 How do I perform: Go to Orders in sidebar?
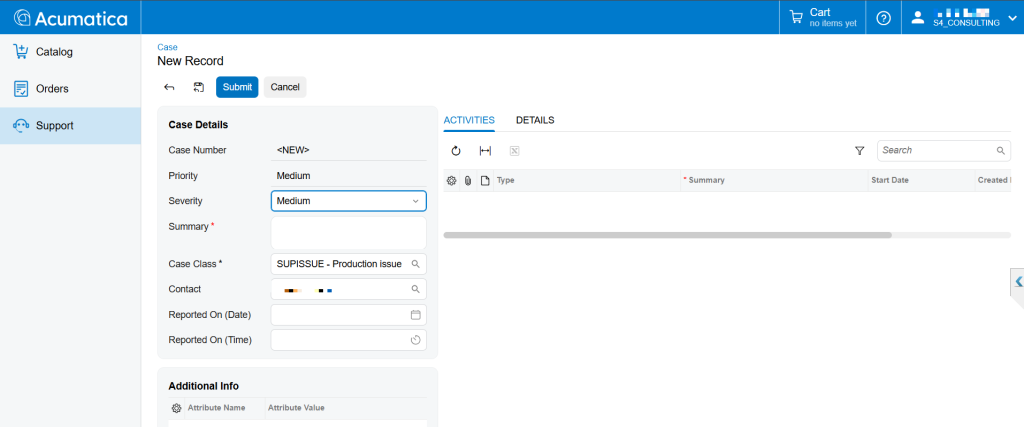point(71,89)
